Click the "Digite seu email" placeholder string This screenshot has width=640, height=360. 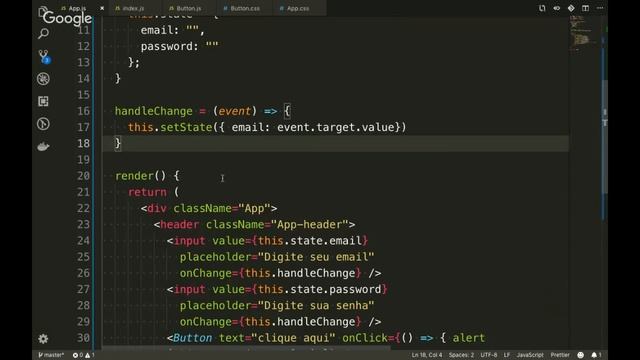pos(316,257)
